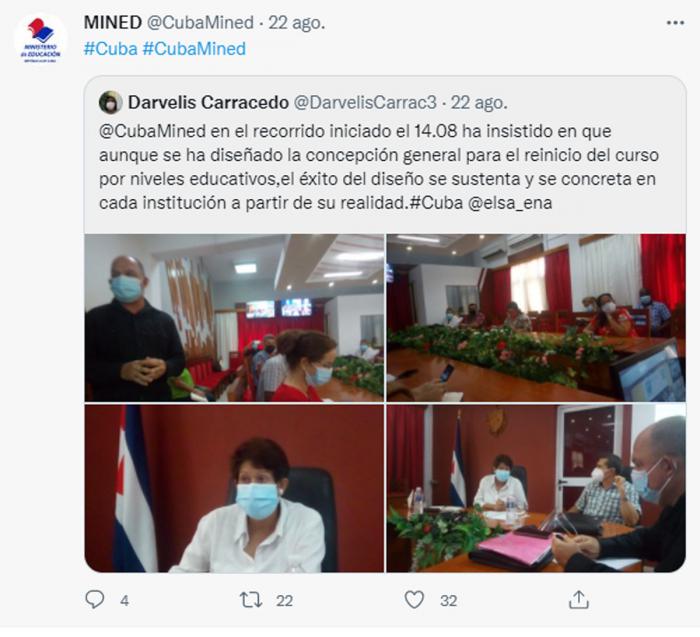700x637 pixels.
Task: Open the #CubaMined hashtag link
Action: pos(194,49)
